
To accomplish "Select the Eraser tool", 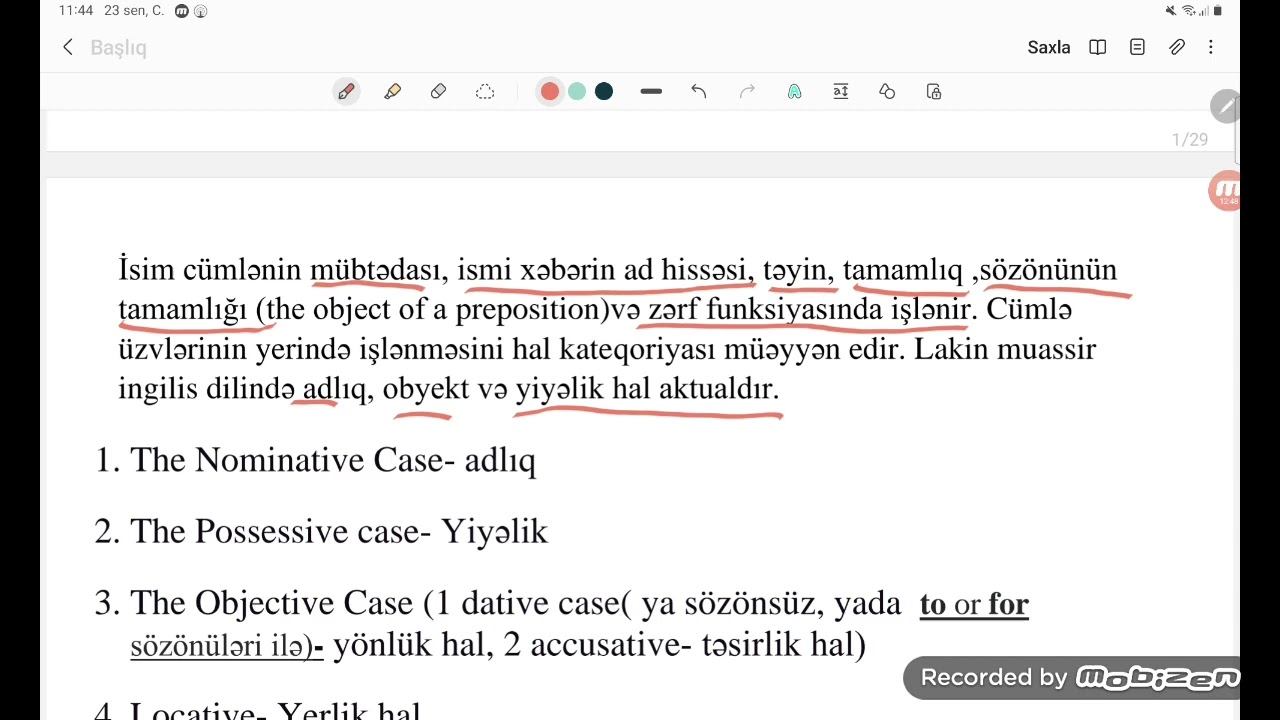I will 438,92.
